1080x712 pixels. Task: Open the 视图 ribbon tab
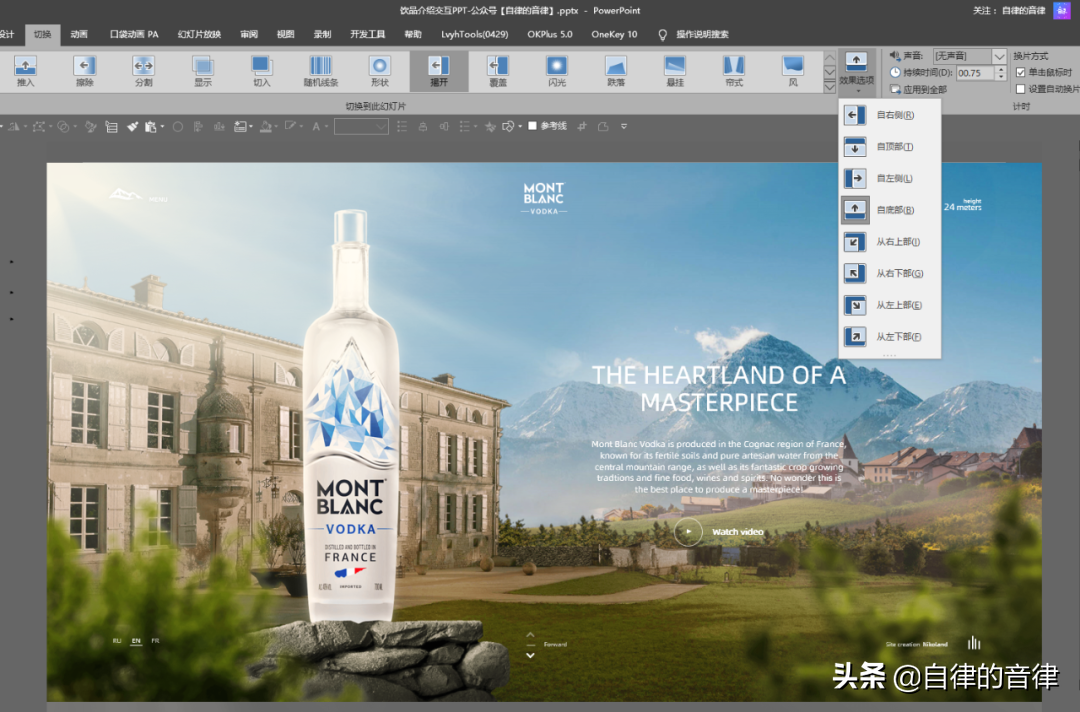pyautogui.click(x=285, y=34)
